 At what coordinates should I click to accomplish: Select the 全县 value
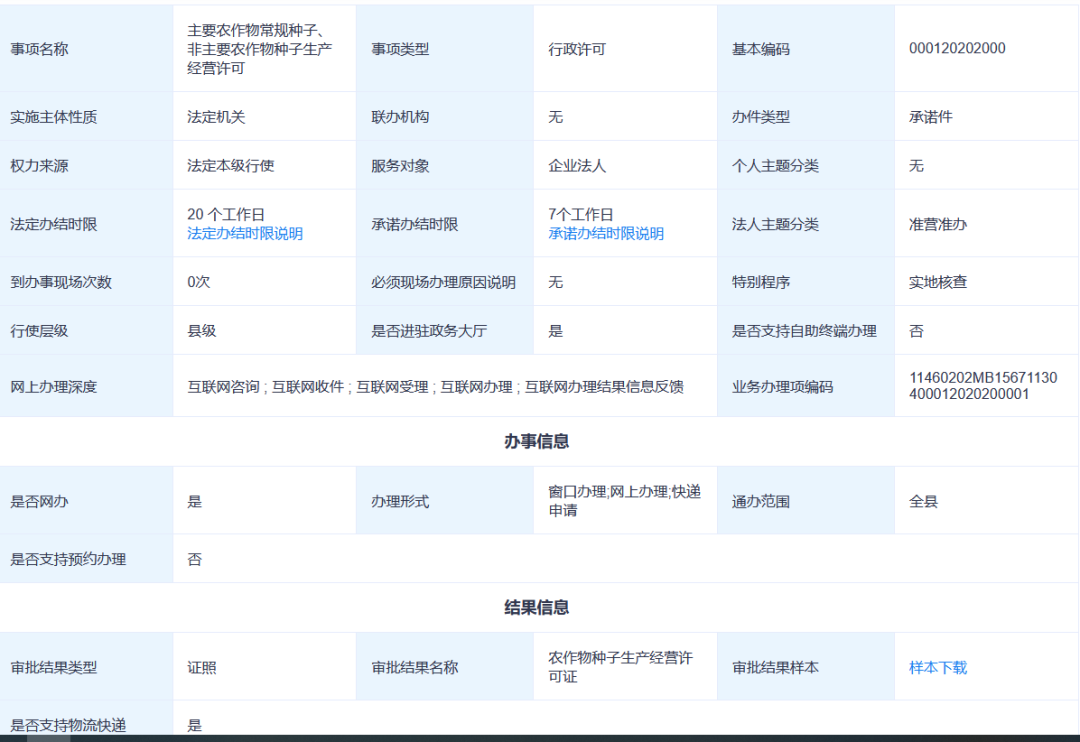coord(923,502)
